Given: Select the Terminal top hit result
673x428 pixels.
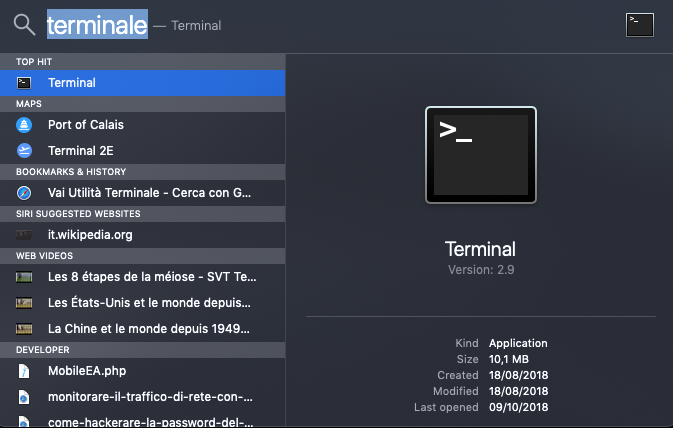Looking at the screenshot, I should (142, 83).
